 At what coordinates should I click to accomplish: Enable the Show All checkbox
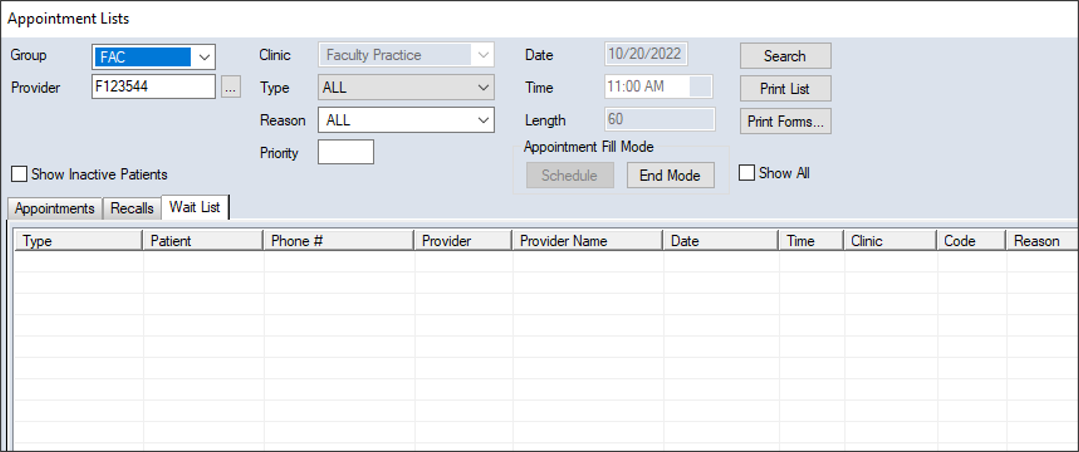pos(746,173)
